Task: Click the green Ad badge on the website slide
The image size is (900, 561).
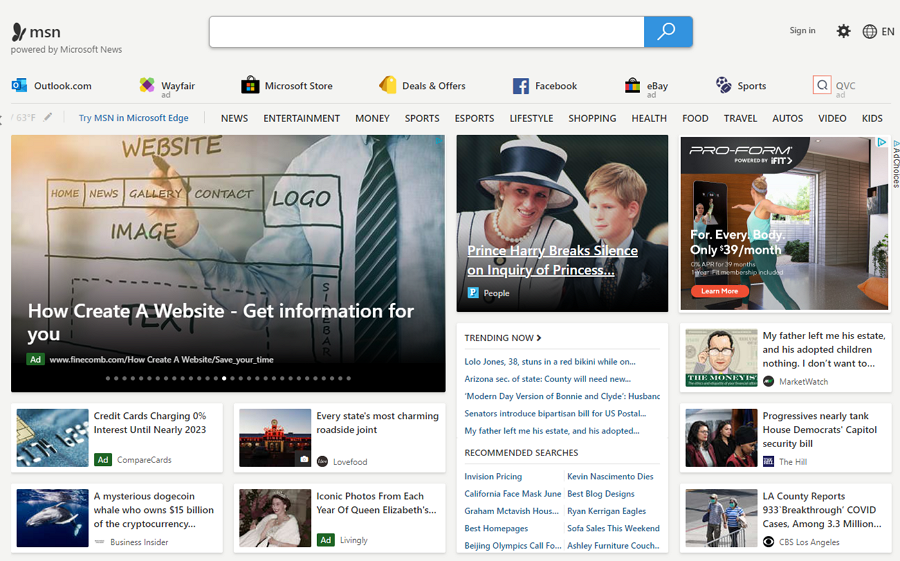Action: 36,359
